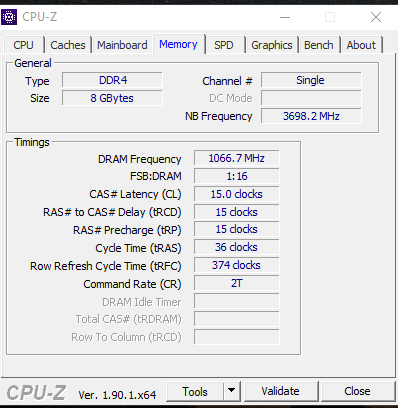Image resolution: width=398 pixels, height=408 pixels.
Task: Click the Validate button
Action: click(280, 391)
